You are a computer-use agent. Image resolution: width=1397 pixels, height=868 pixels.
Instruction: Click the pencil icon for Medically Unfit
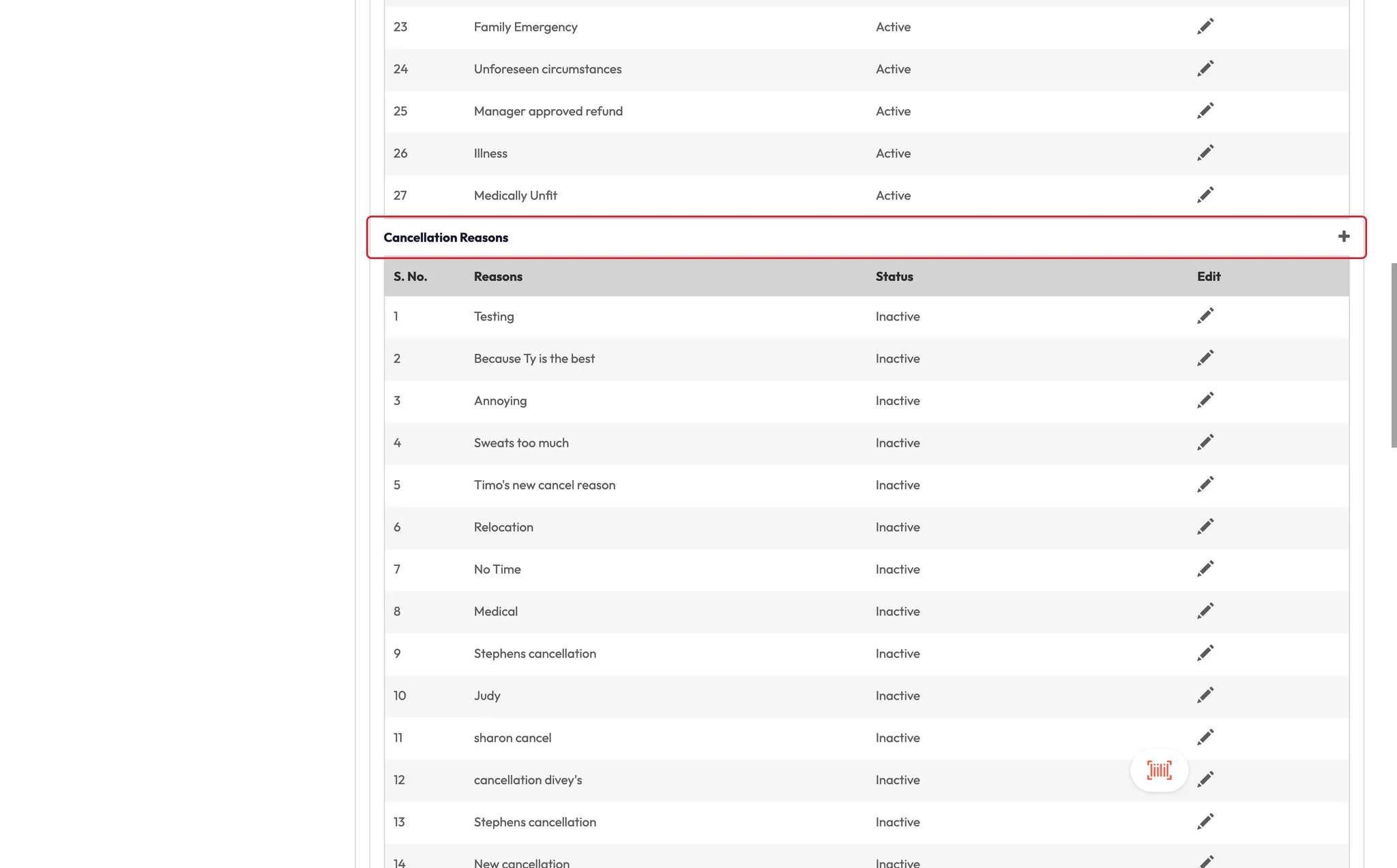pyautogui.click(x=1205, y=196)
